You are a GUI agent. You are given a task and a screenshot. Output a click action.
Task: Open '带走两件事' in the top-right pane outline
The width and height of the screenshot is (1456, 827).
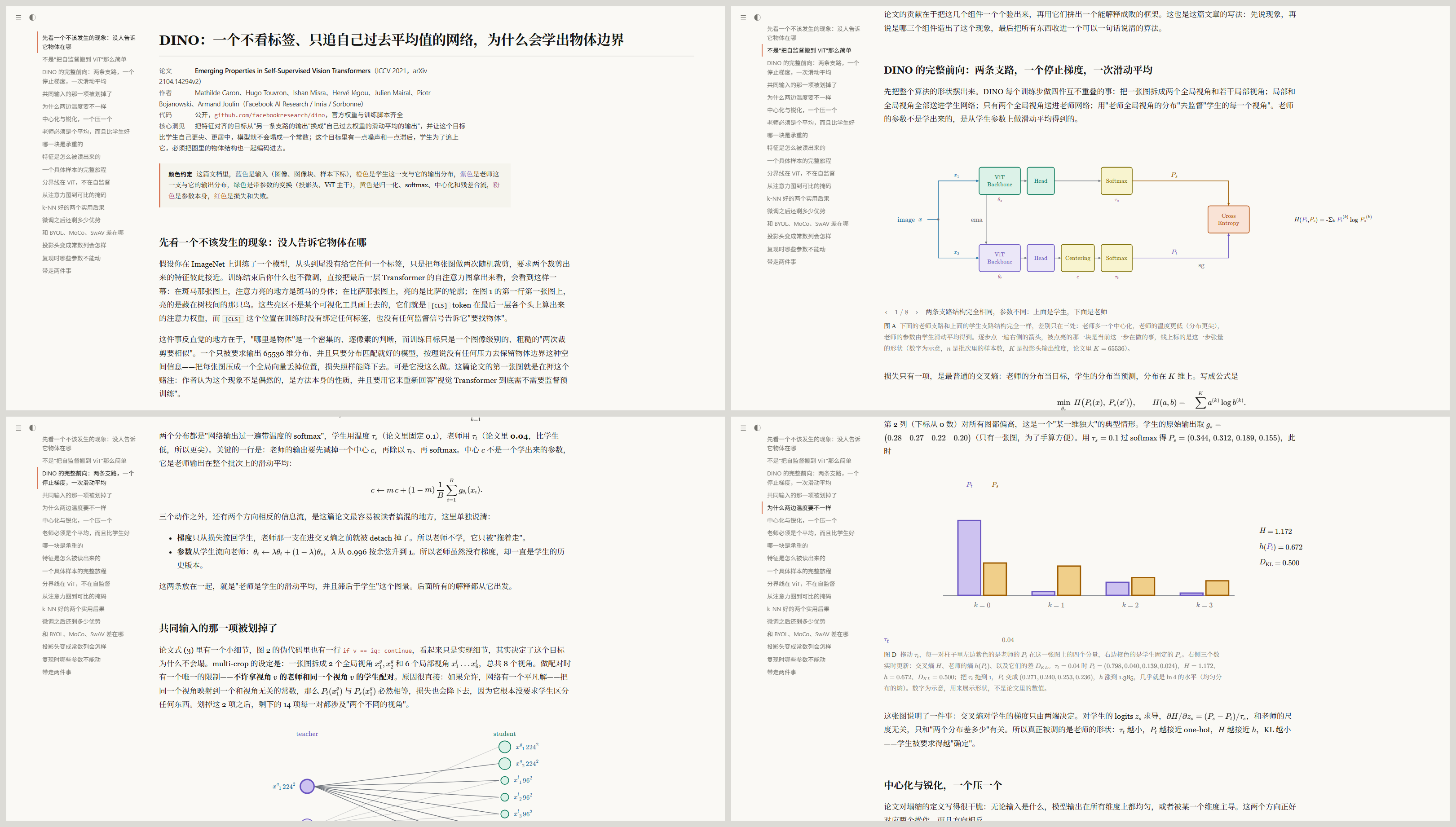click(x=781, y=262)
